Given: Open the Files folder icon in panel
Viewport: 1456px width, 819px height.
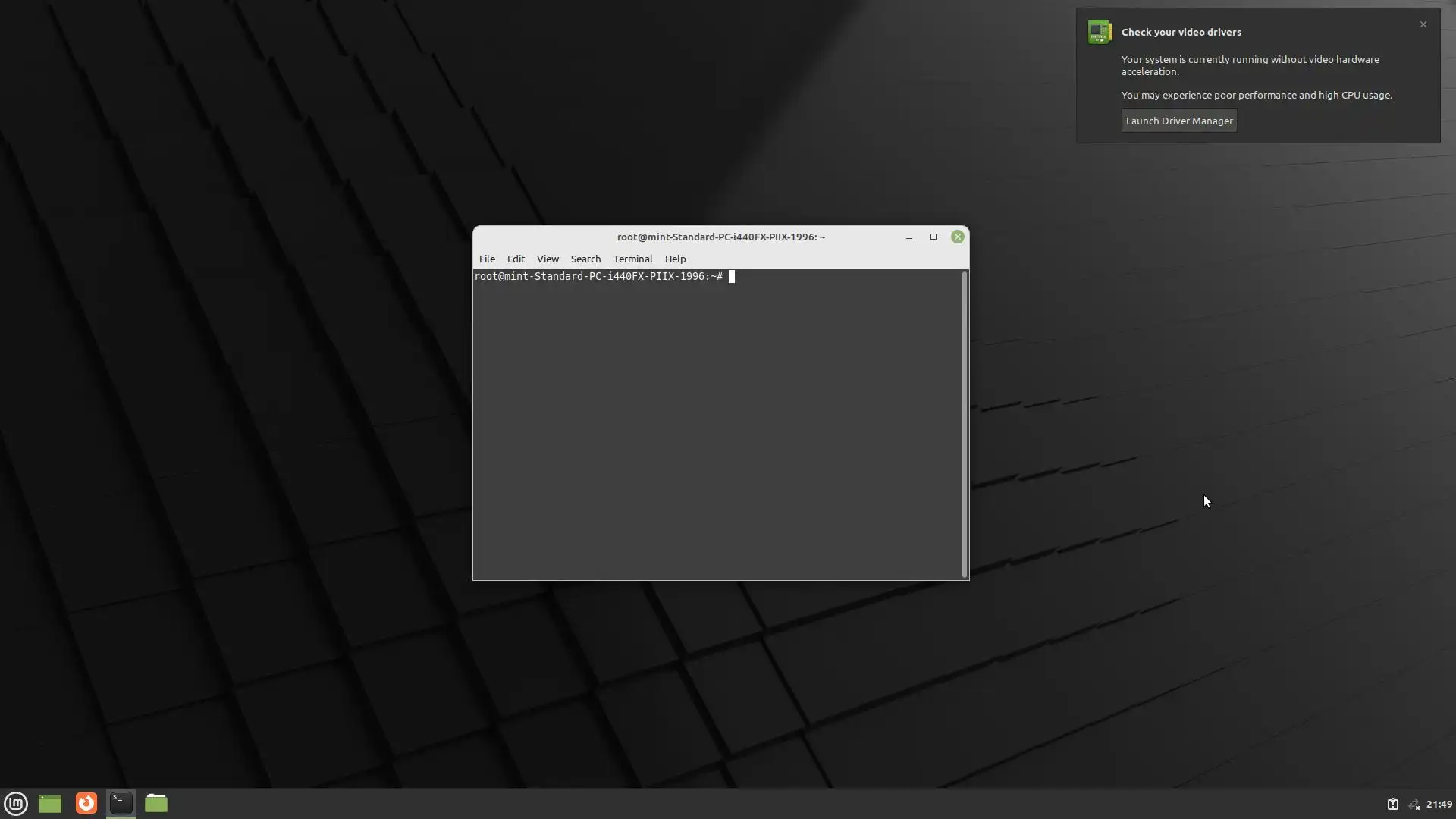Looking at the screenshot, I should 156,803.
